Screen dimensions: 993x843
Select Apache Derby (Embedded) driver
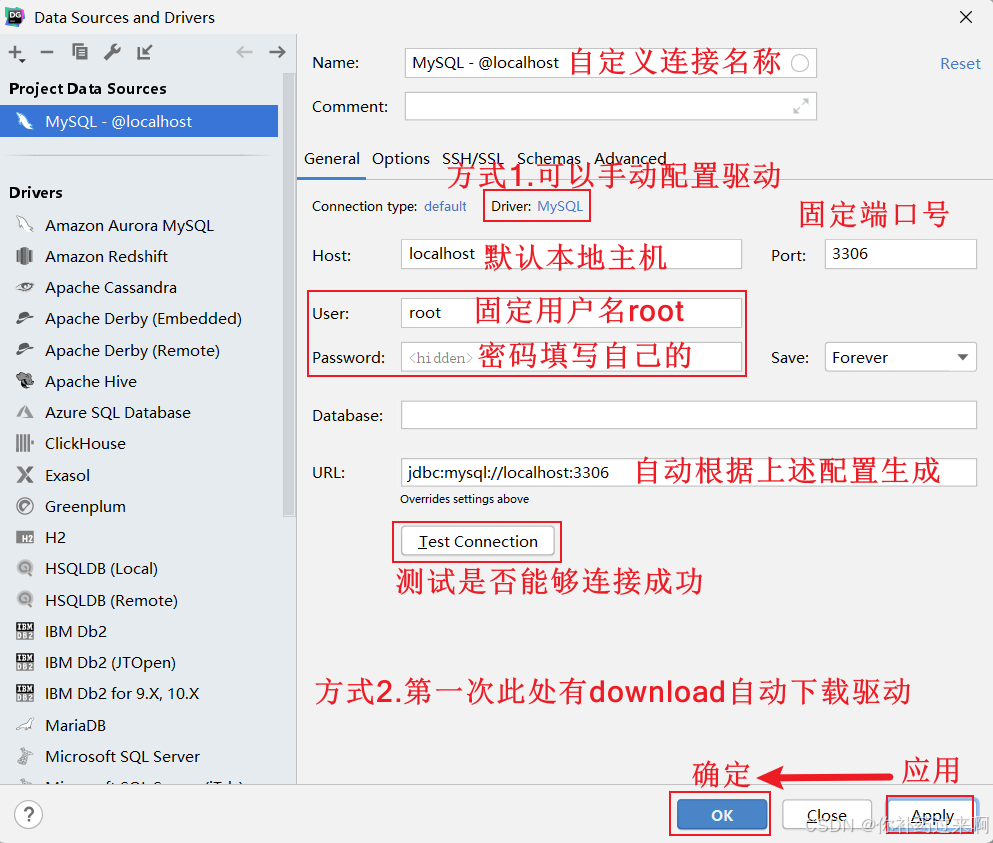141,319
